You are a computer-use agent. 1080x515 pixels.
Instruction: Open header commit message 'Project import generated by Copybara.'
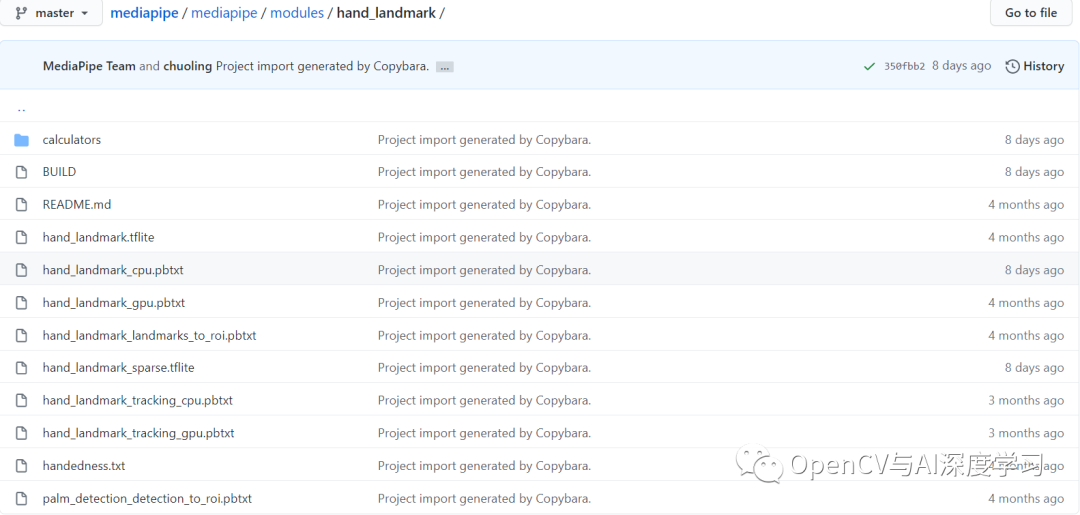click(x=322, y=67)
